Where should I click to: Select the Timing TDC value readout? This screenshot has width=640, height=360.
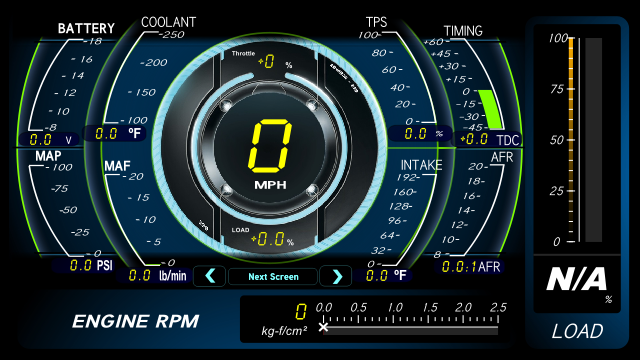pos(488,140)
